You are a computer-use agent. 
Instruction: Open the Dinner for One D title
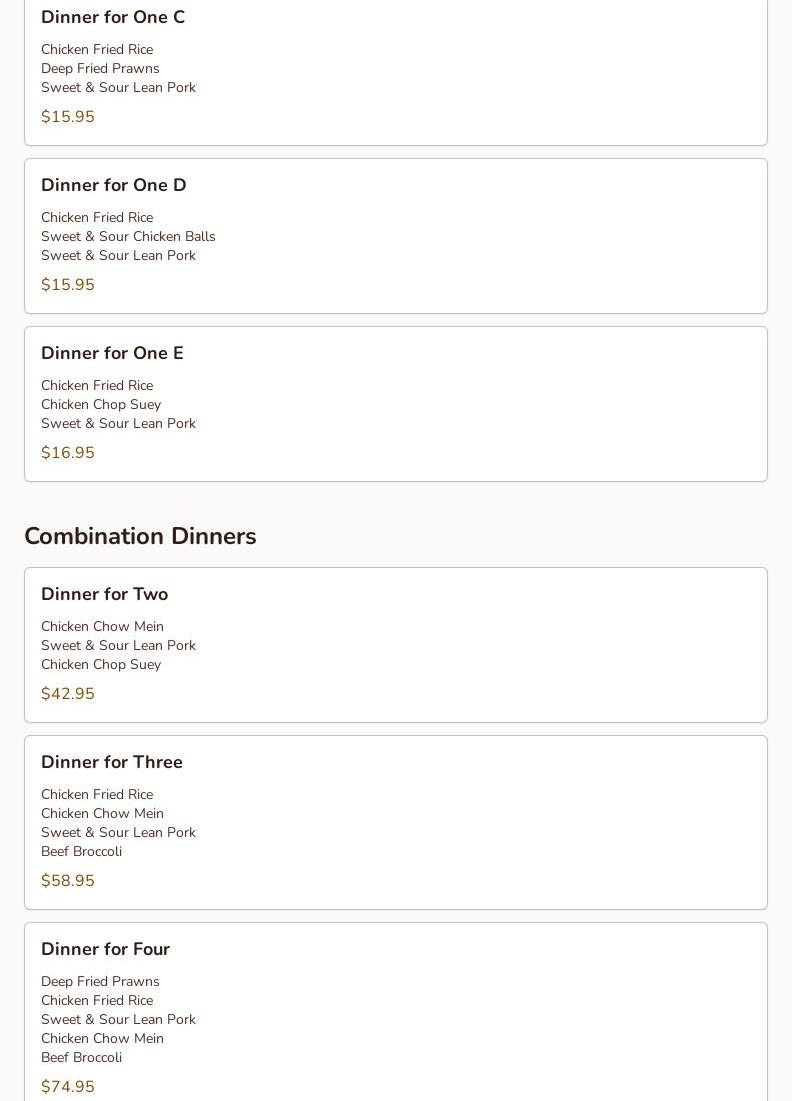(114, 185)
